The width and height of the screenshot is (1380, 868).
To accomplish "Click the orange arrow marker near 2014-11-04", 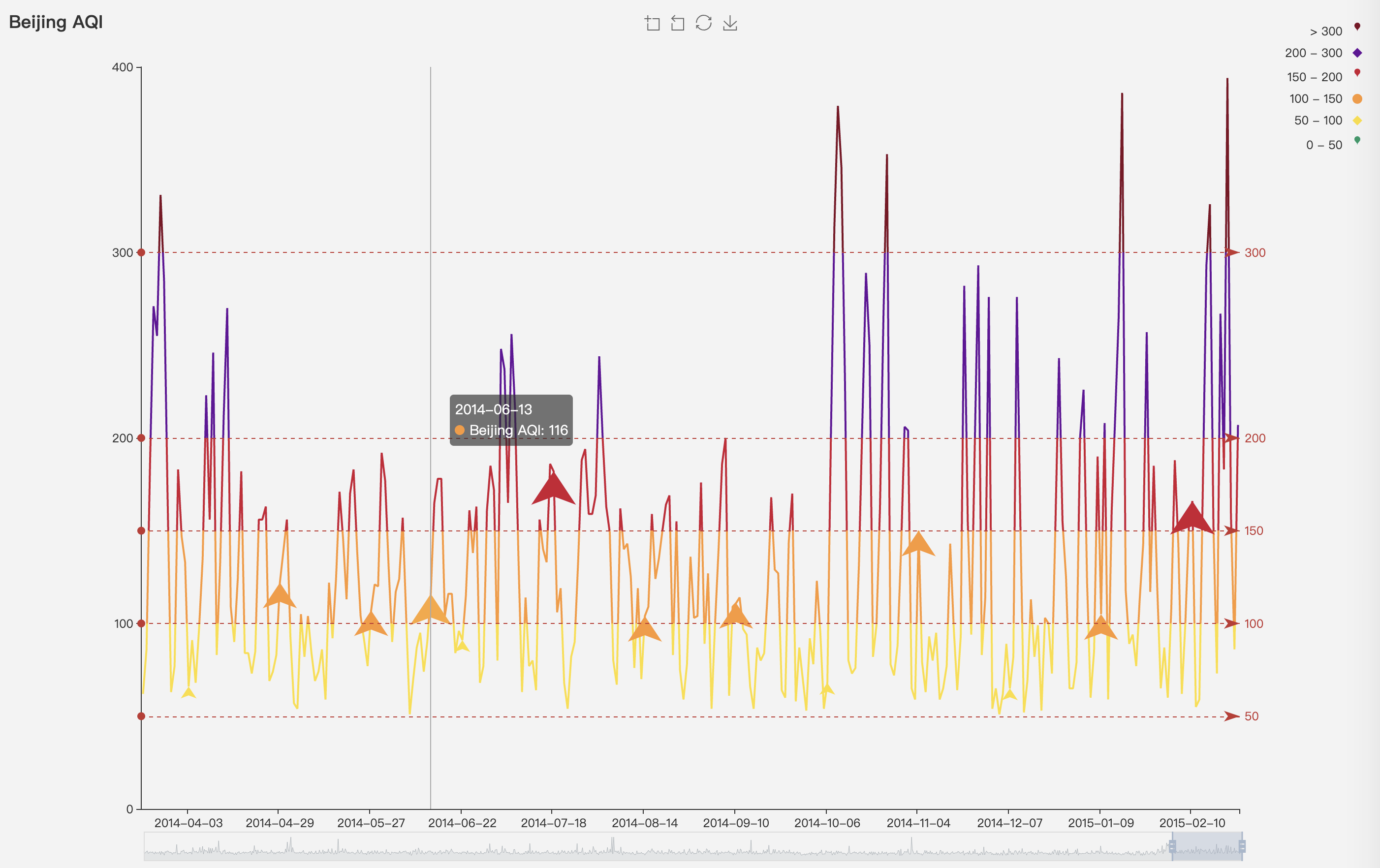I will coord(918,545).
